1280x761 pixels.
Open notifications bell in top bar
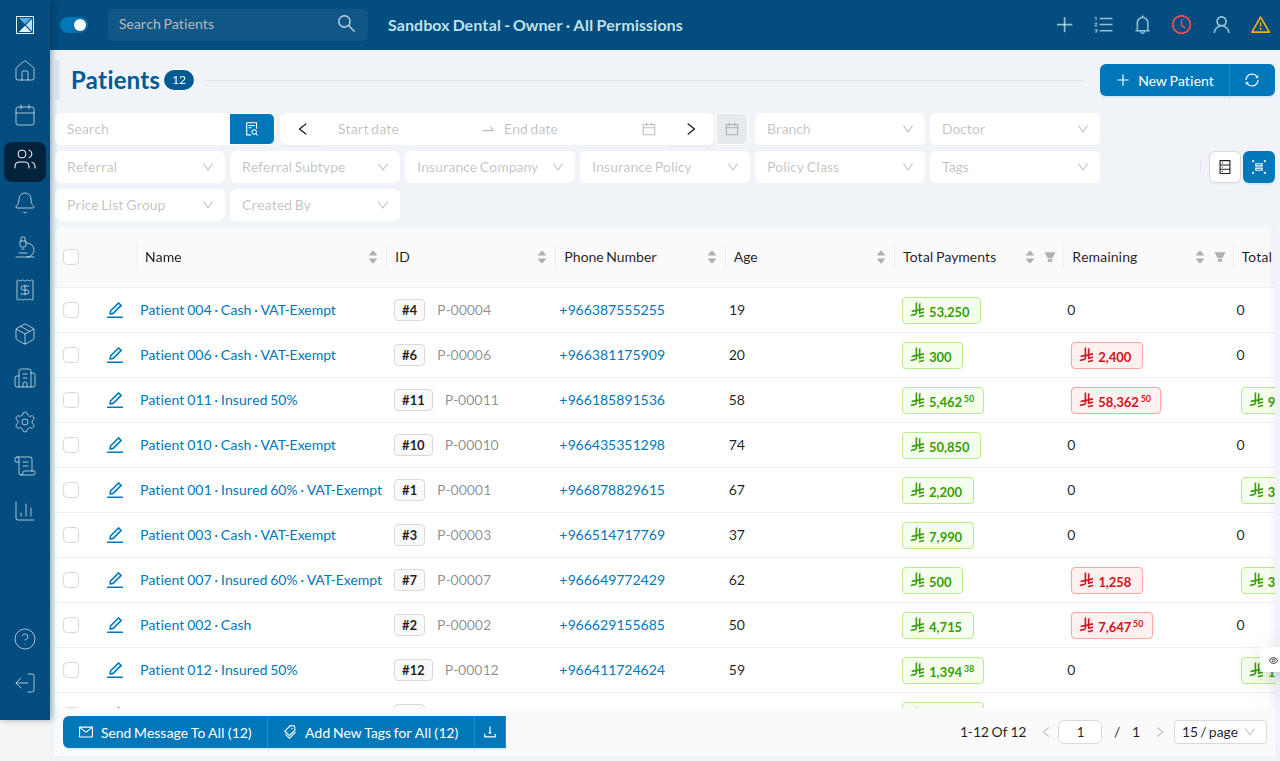point(1143,25)
